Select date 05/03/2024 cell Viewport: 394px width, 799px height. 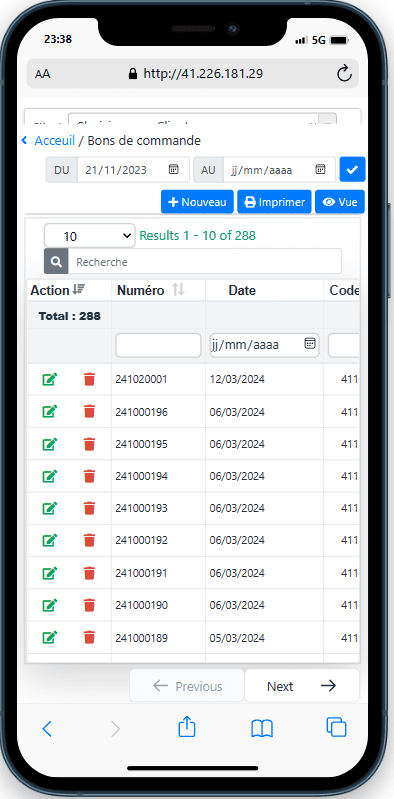pyautogui.click(x=237, y=638)
